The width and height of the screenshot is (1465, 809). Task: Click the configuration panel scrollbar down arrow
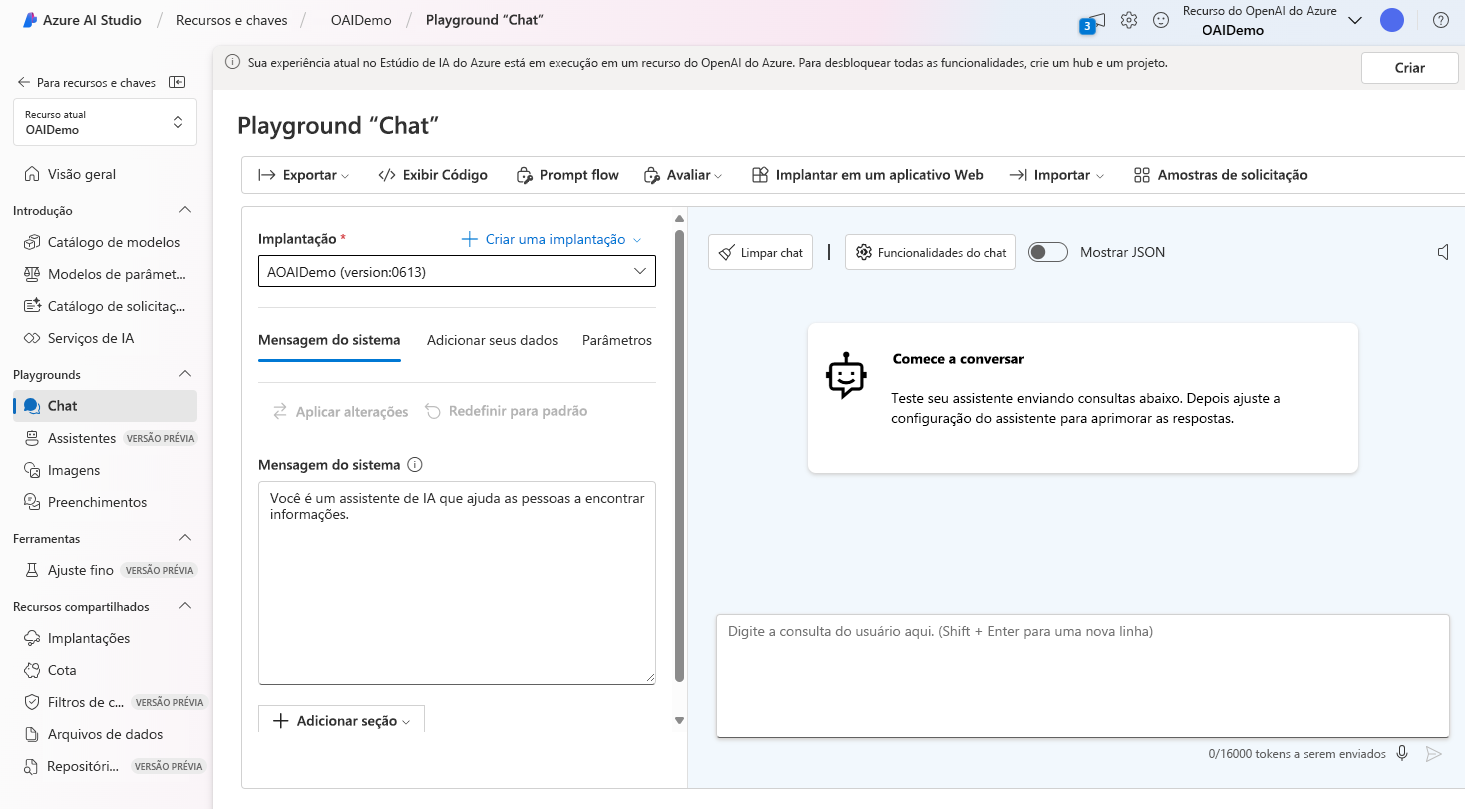(679, 720)
